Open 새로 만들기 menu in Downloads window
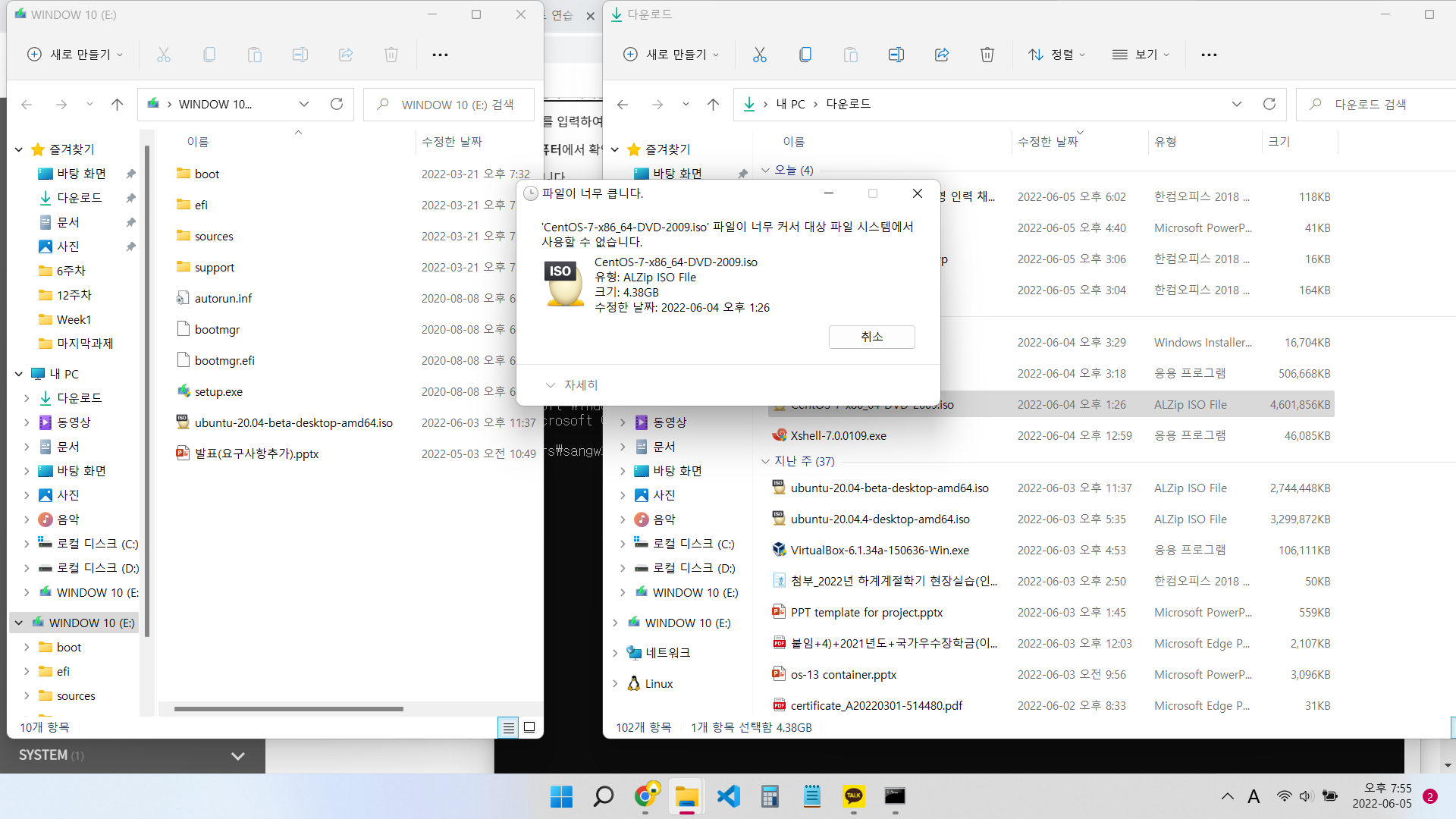The image size is (1456, 819). pos(671,55)
